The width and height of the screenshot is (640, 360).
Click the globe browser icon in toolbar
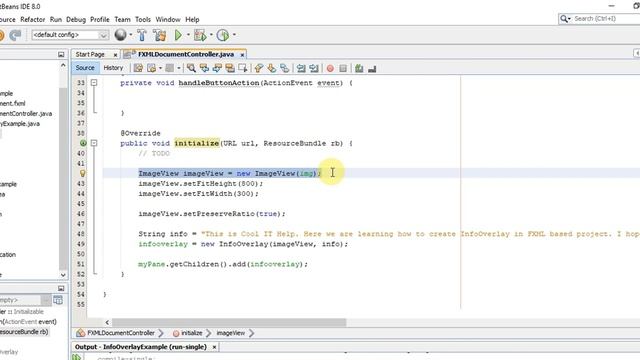point(120,35)
